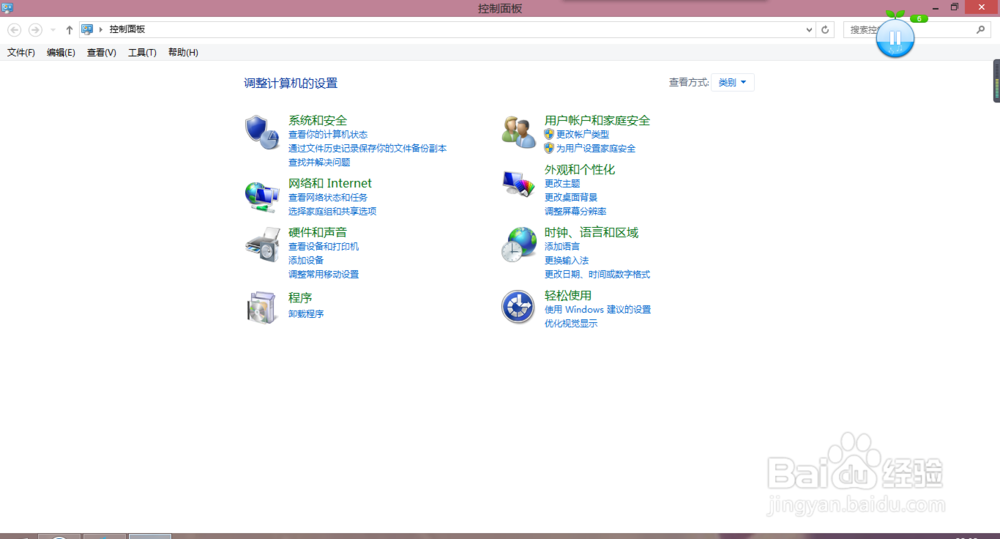Open the 网络和 Internet globe icon
This screenshot has width=1000, height=539.
click(x=262, y=197)
